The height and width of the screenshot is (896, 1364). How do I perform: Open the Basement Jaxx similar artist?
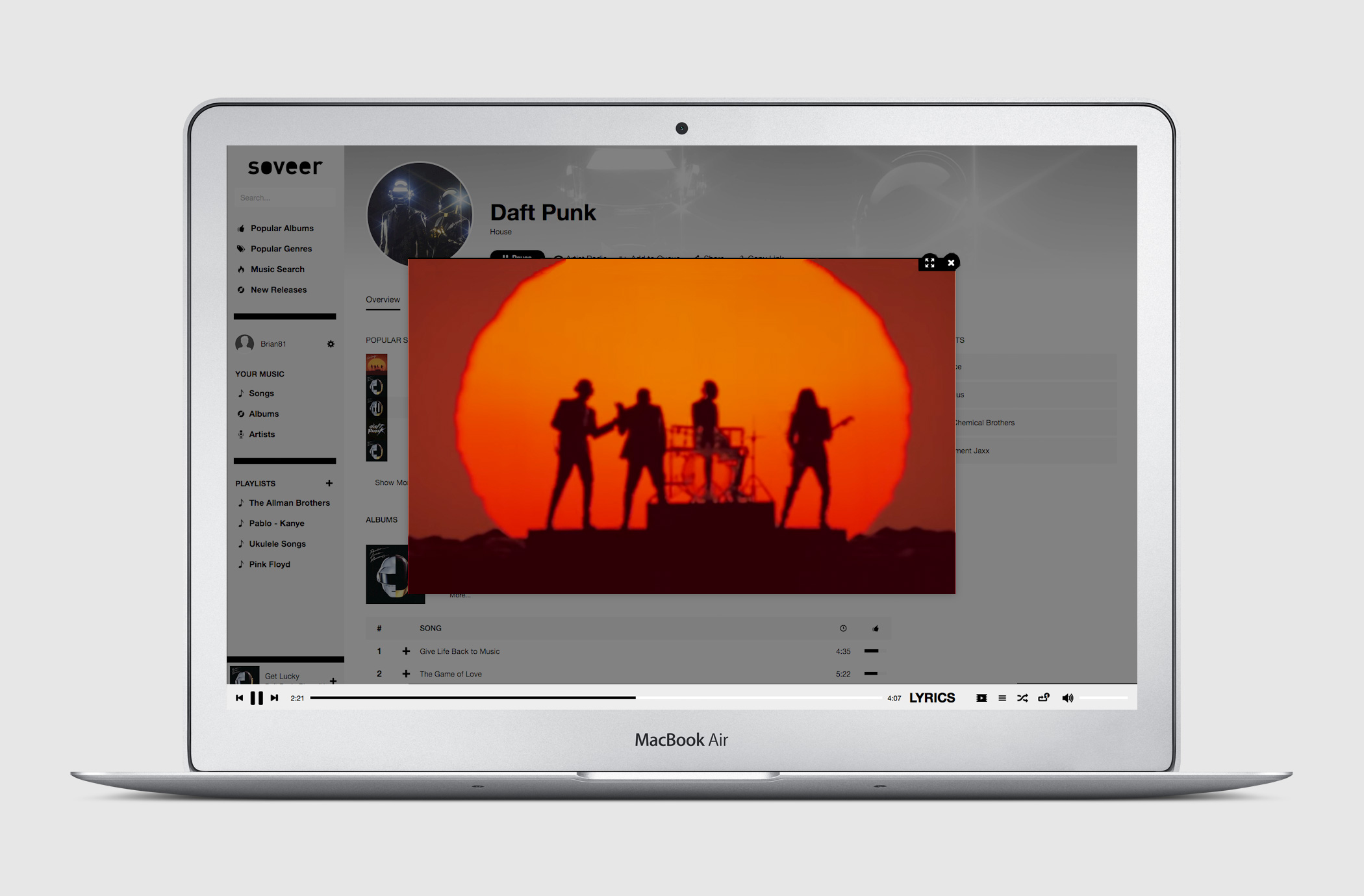[x=972, y=451]
